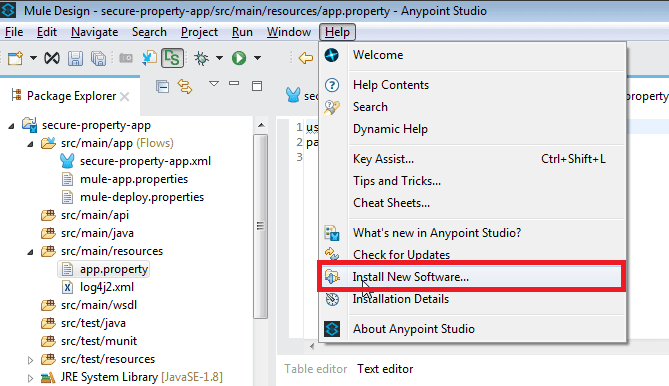Toggle the Ls toolbar button
This screenshot has width=669, height=386.
172,58
